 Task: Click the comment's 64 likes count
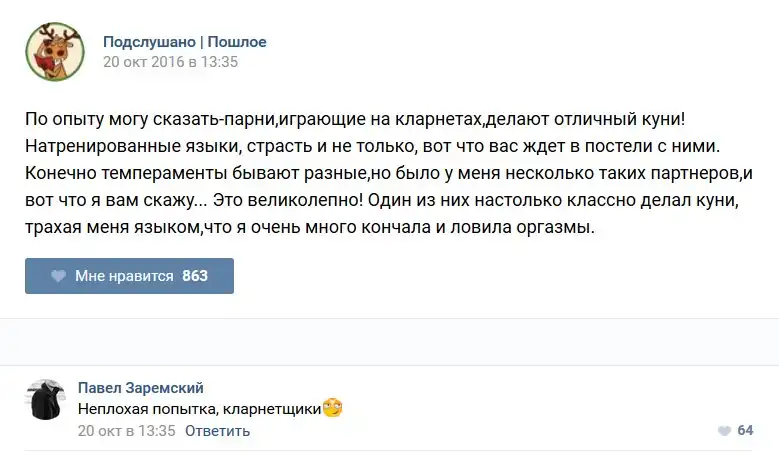745,431
